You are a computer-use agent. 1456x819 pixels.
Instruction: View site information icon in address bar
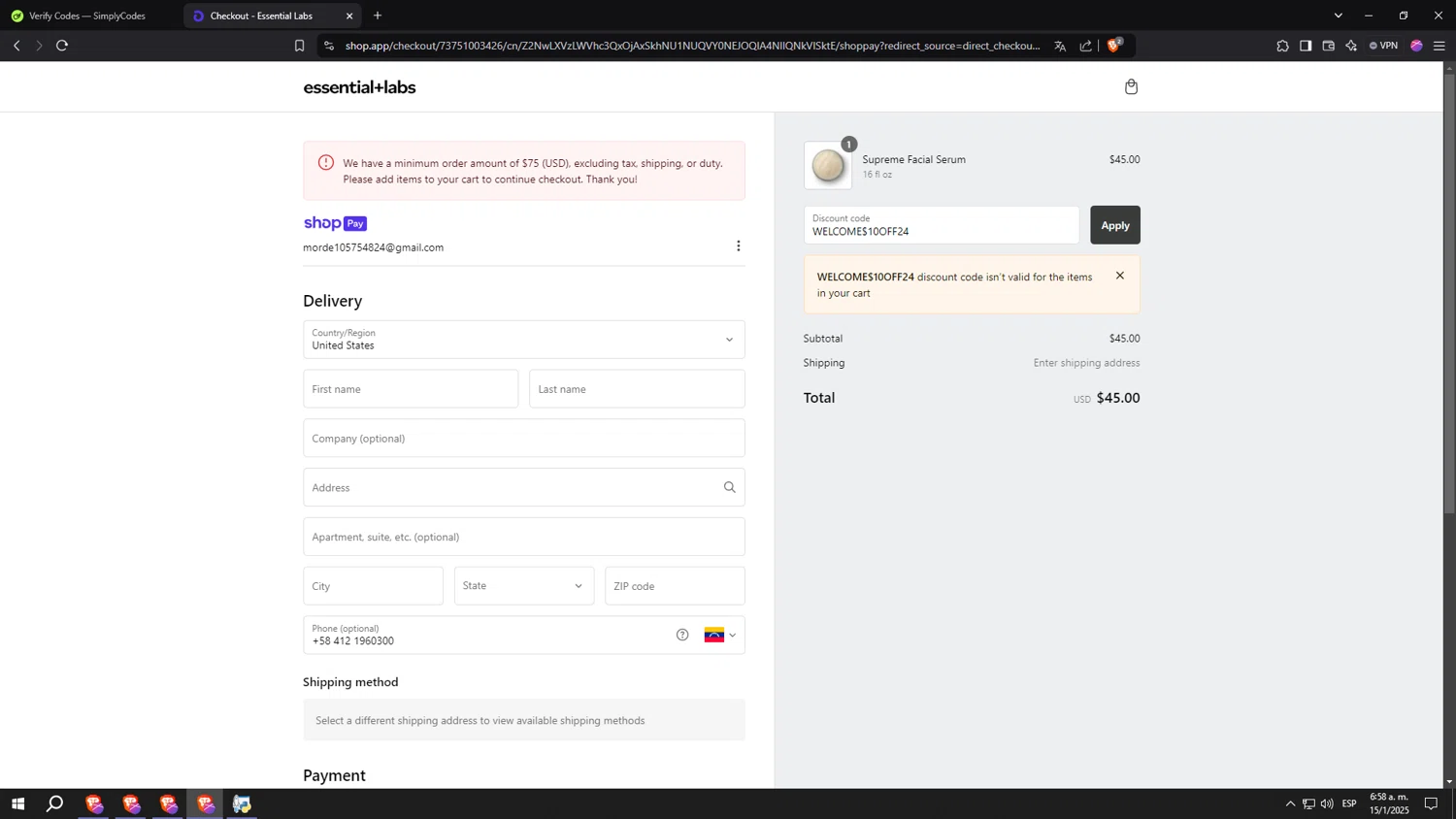tap(329, 46)
